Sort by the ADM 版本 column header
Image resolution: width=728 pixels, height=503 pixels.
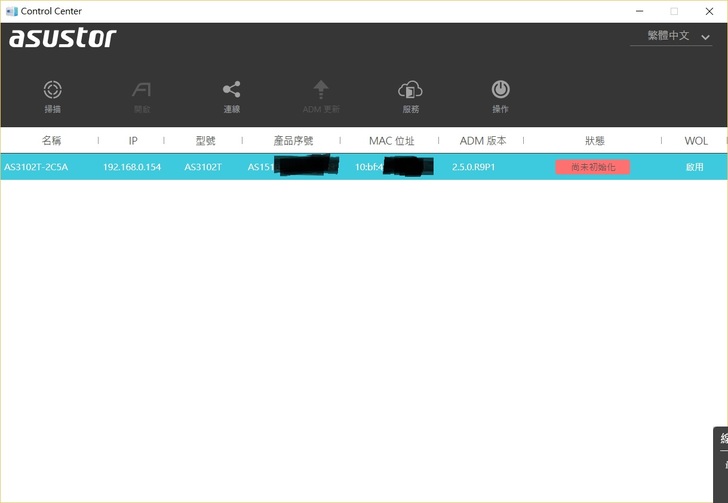tap(483, 141)
